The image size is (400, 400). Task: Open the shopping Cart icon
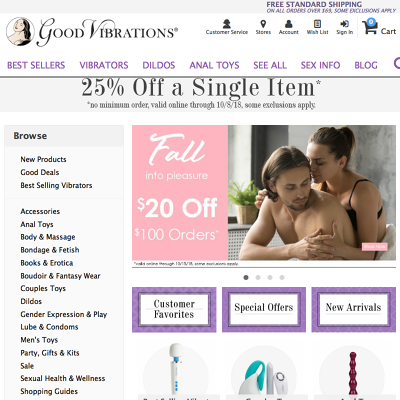(370, 27)
